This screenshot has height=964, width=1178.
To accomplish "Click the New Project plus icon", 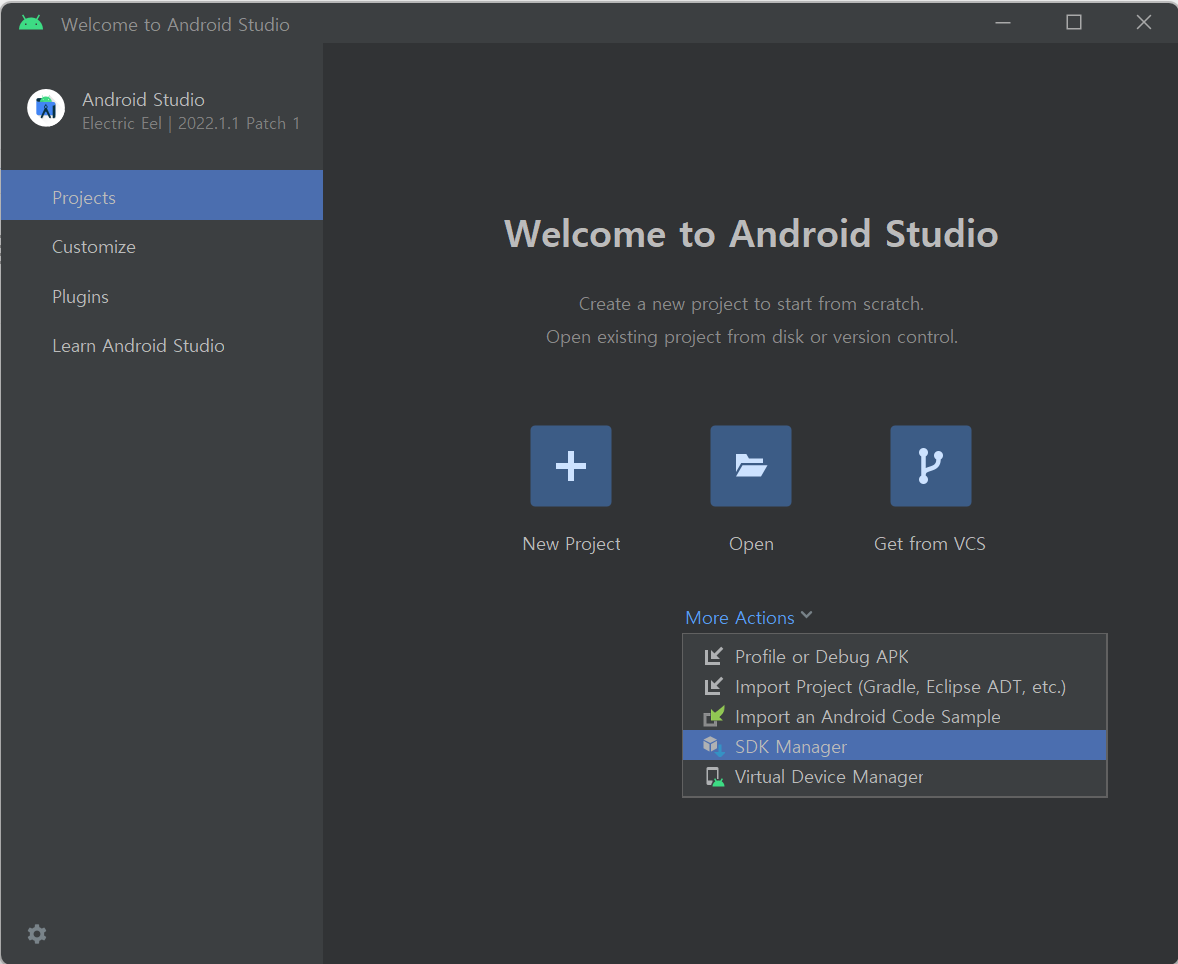I will click(x=571, y=466).
